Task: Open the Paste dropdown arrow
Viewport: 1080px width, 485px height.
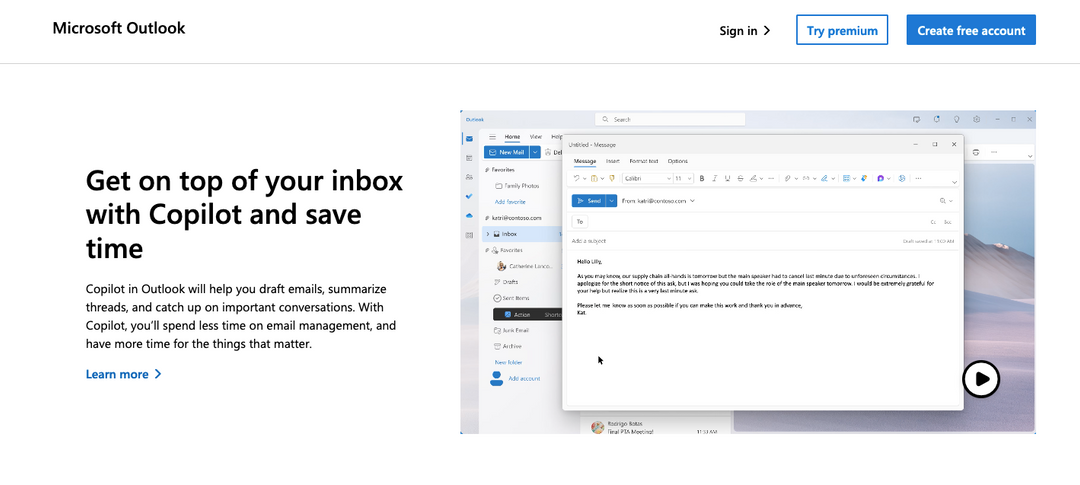Action: tap(603, 178)
